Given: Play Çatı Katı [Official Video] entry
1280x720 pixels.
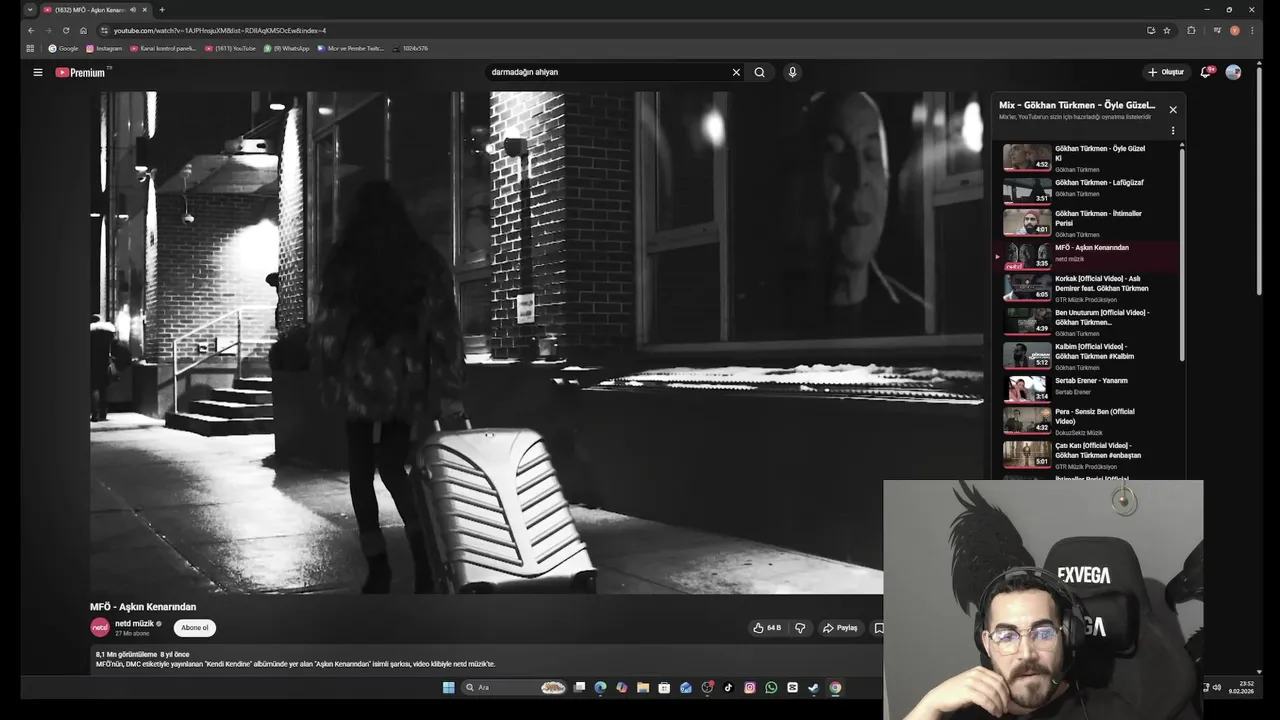Looking at the screenshot, I should click(x=1088, y=455).
